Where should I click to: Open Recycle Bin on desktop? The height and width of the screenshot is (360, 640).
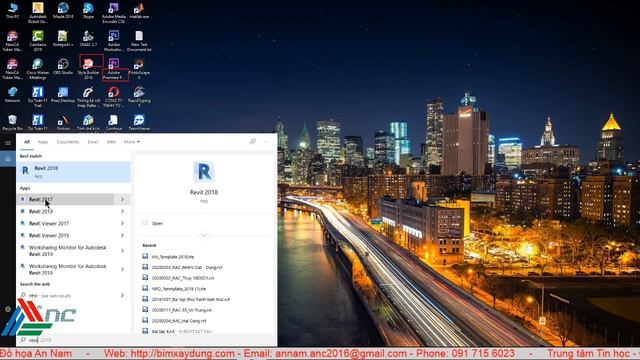pyautogui.click(x=12, y=122)
